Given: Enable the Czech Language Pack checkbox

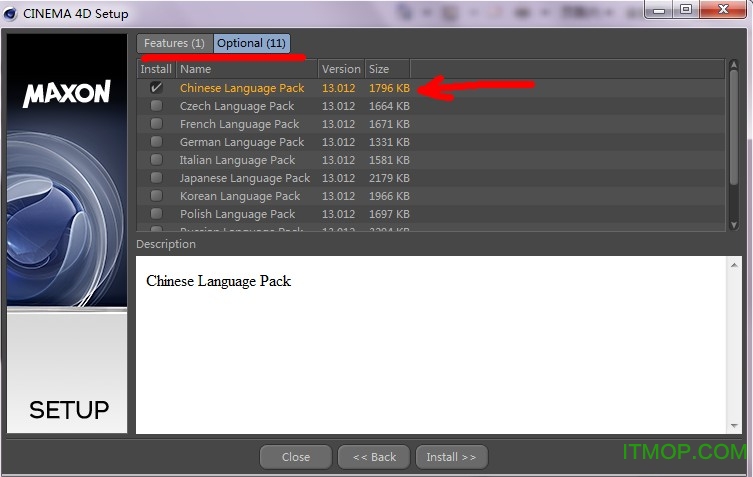Looking at the screenshot, I should [x=156, y=106].
